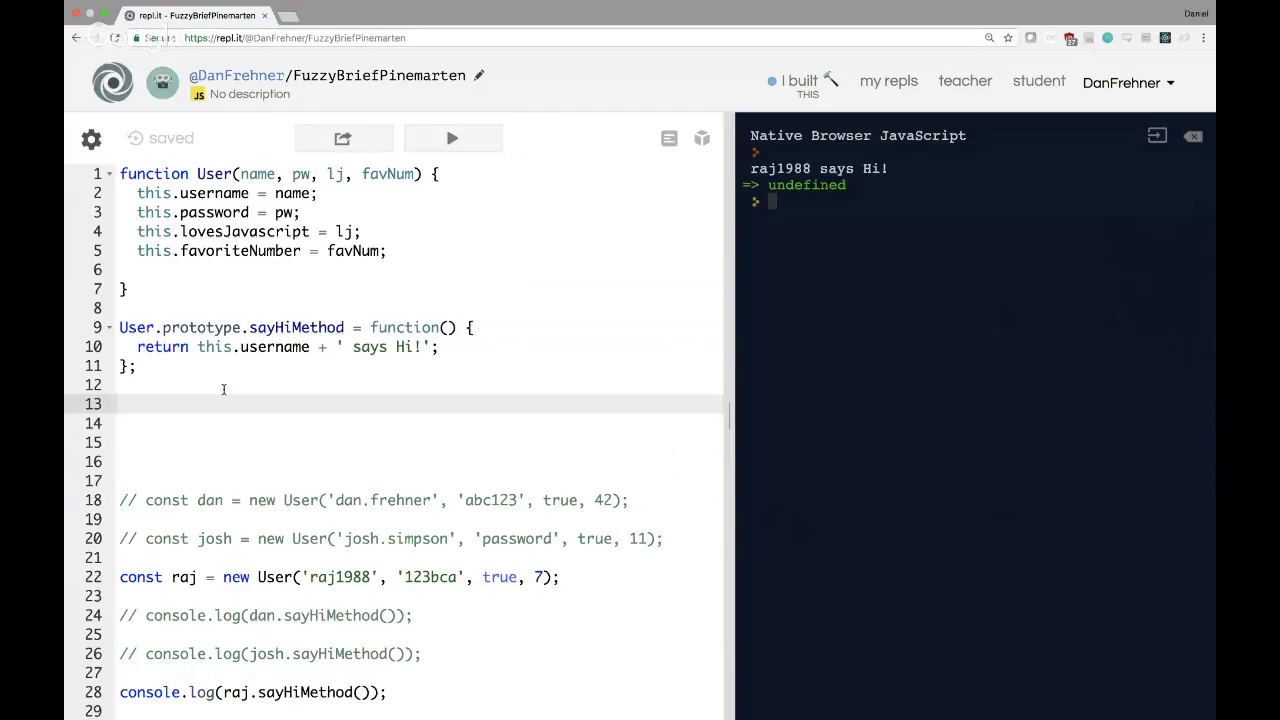Click the Chrome profile name 'Daniel'
The image size is (1280, 720).
tap(1196, 14)
